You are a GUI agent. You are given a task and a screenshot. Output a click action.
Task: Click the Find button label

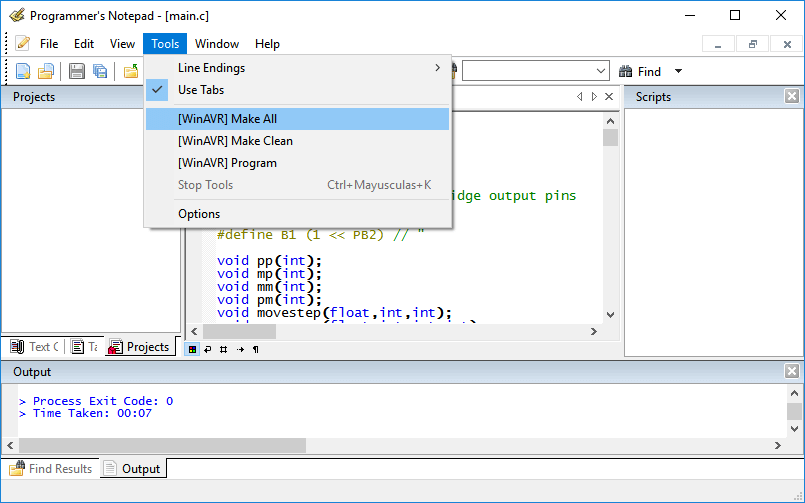[649, 72]
